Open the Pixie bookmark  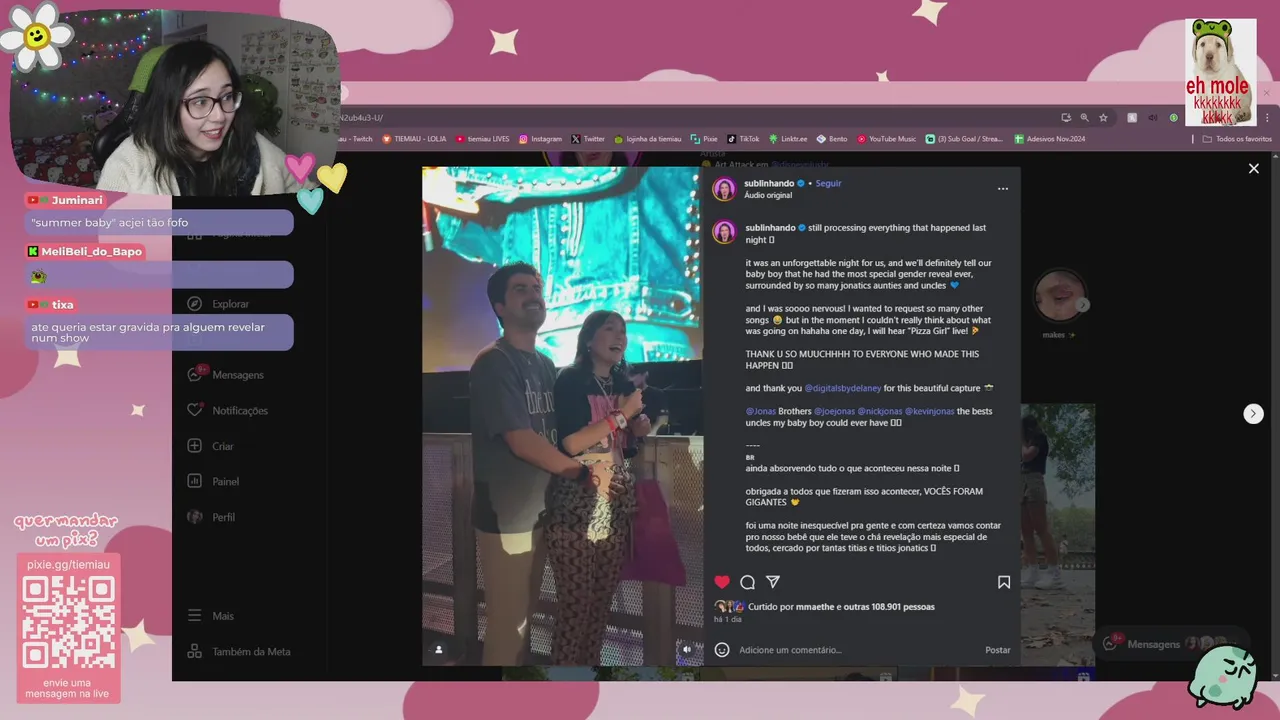coord(704,139)
